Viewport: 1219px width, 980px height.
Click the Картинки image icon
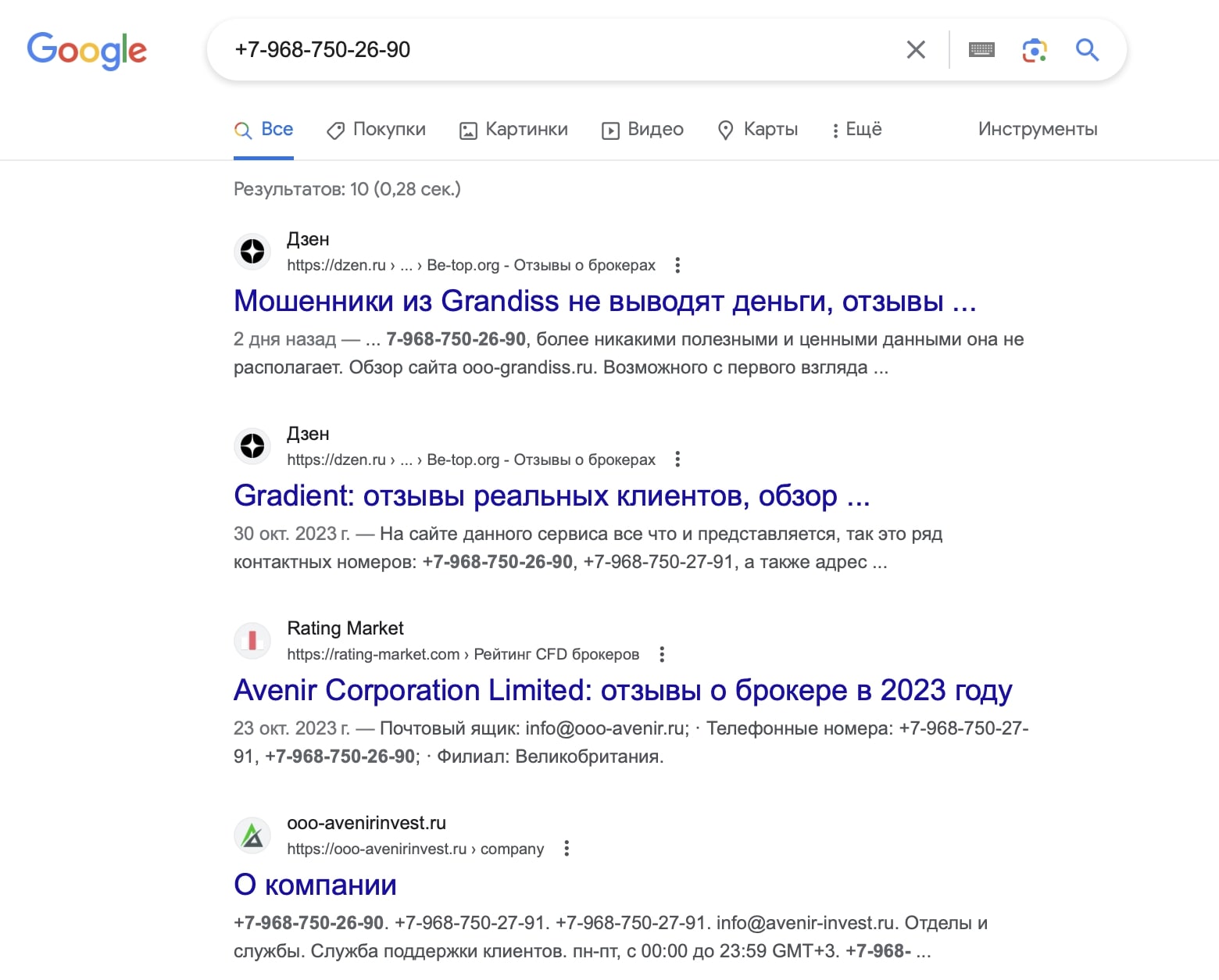tap(468, 131)
